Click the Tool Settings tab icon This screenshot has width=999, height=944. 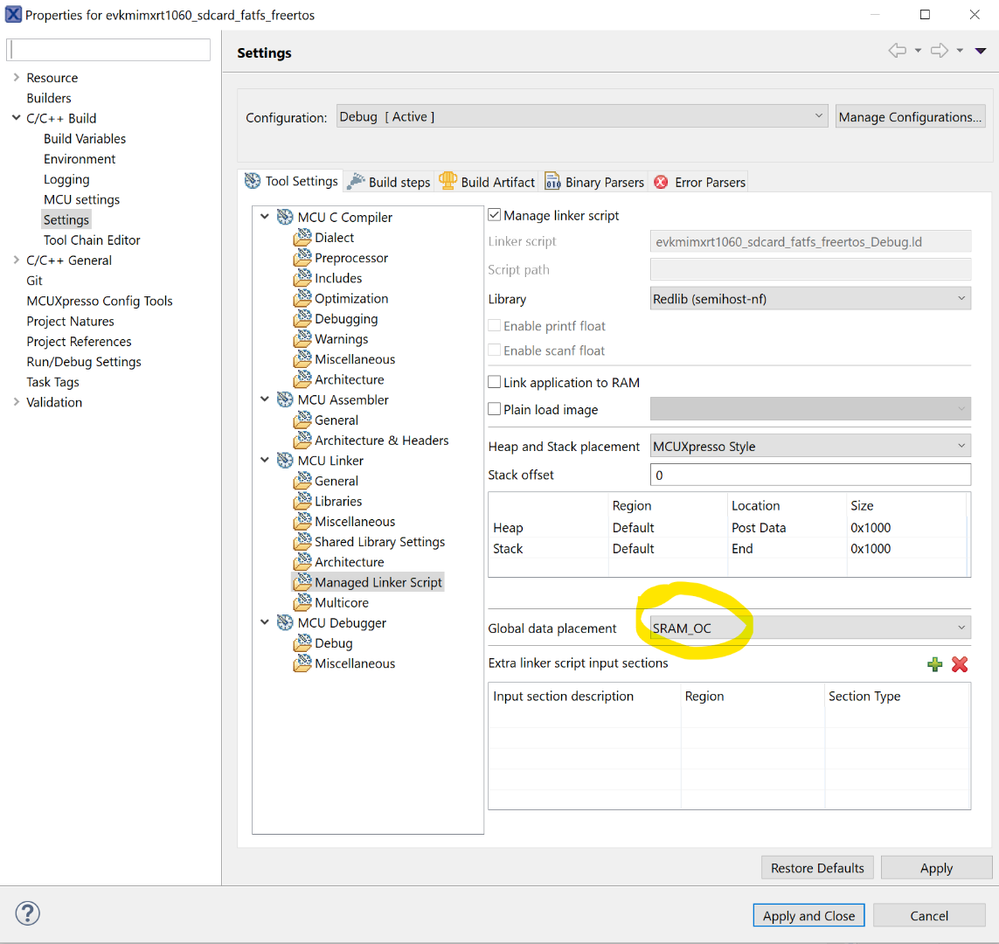[252, 181]
